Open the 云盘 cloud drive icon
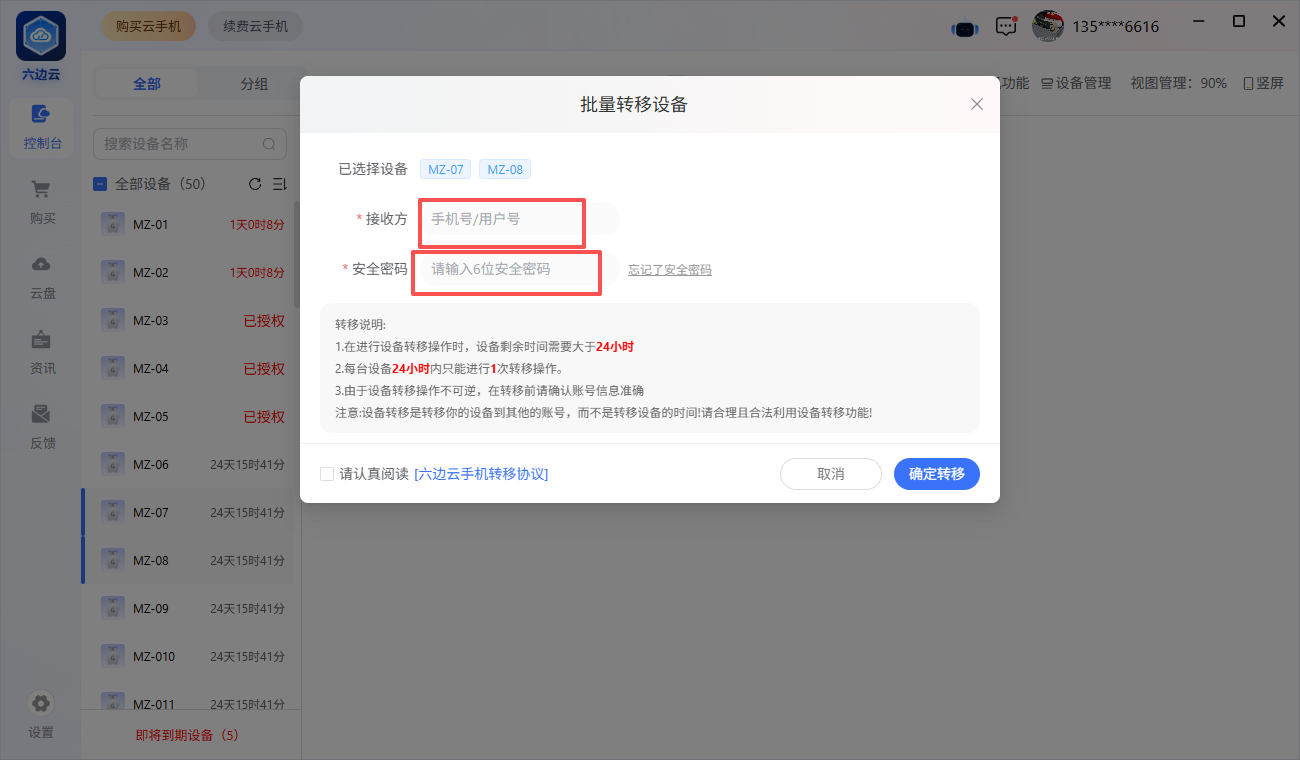 click(41, 265)
